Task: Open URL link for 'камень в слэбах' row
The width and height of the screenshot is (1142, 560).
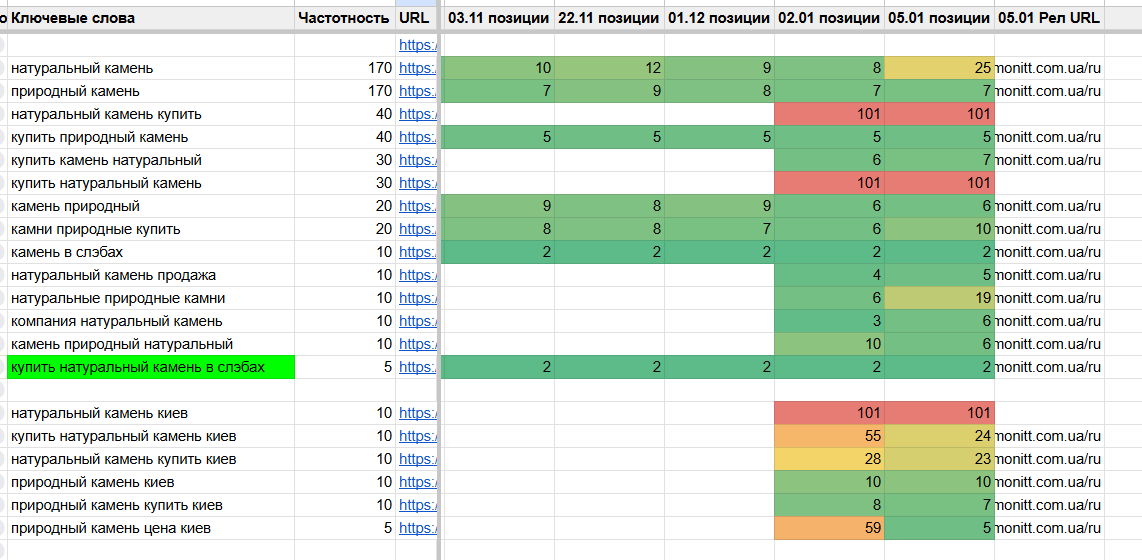Action: click(x=416, y=252)
